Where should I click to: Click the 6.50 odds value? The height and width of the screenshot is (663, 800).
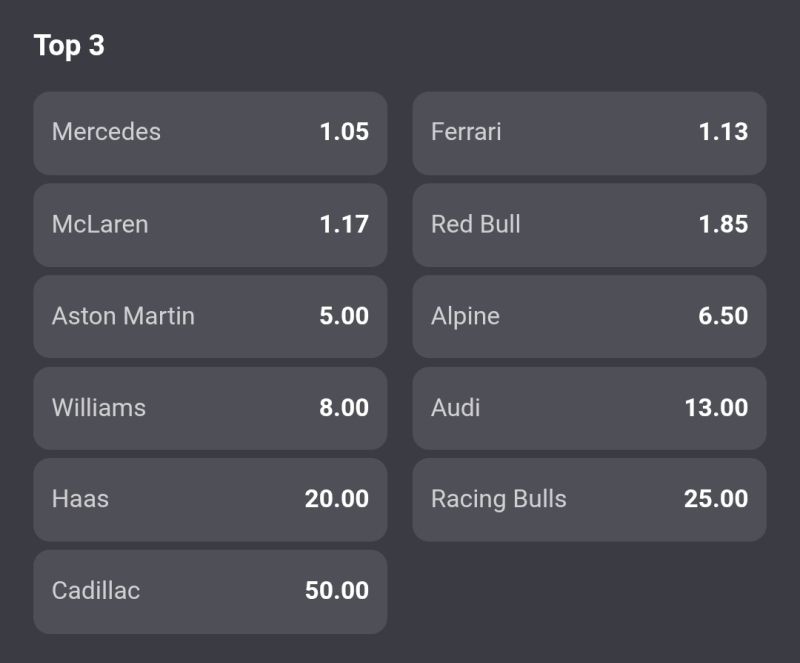[723, 316]
